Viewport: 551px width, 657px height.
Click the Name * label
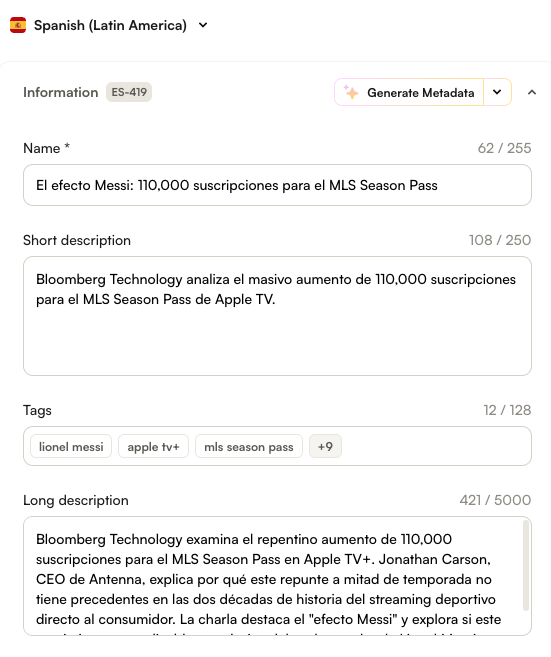tap(47, 148)
